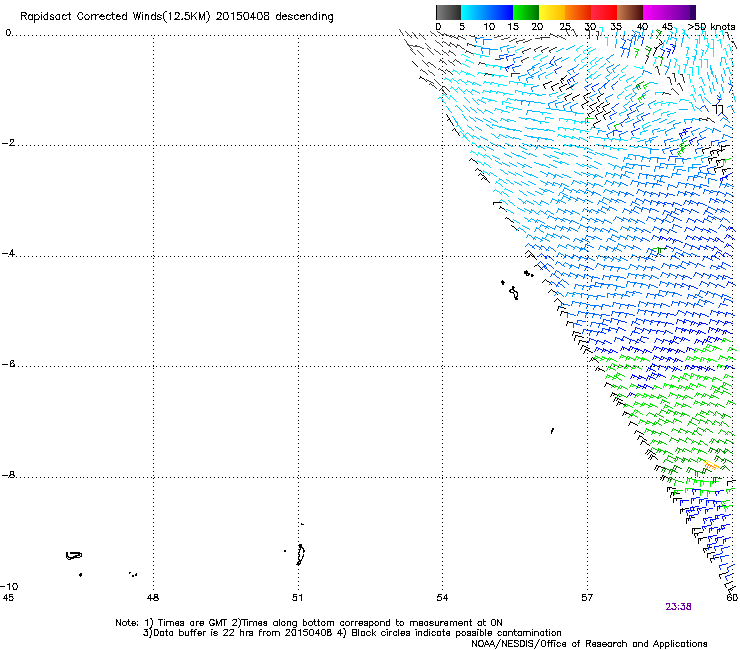This screenshot has width=740, height=650.
Task: Click the largest island outline near latitude -4.6
Action: pos(514,293)
